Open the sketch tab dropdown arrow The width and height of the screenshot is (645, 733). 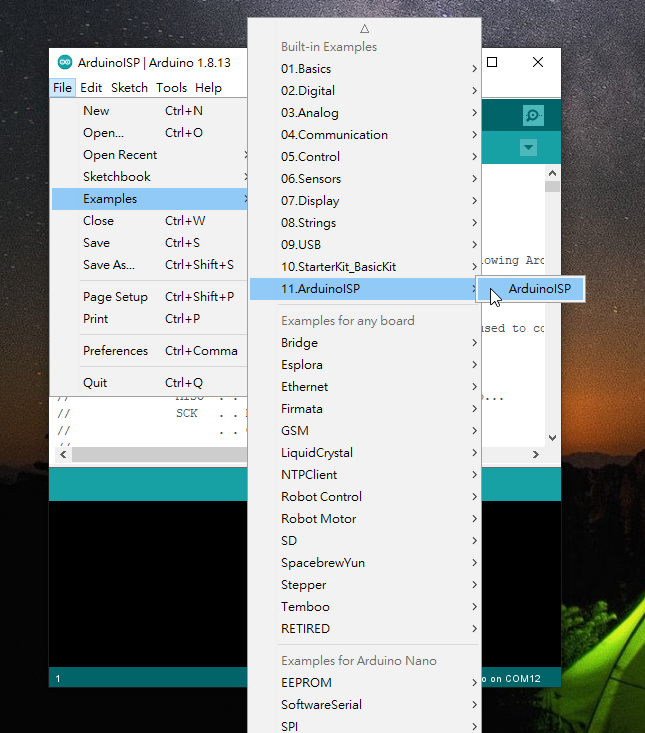click(528, 148)
